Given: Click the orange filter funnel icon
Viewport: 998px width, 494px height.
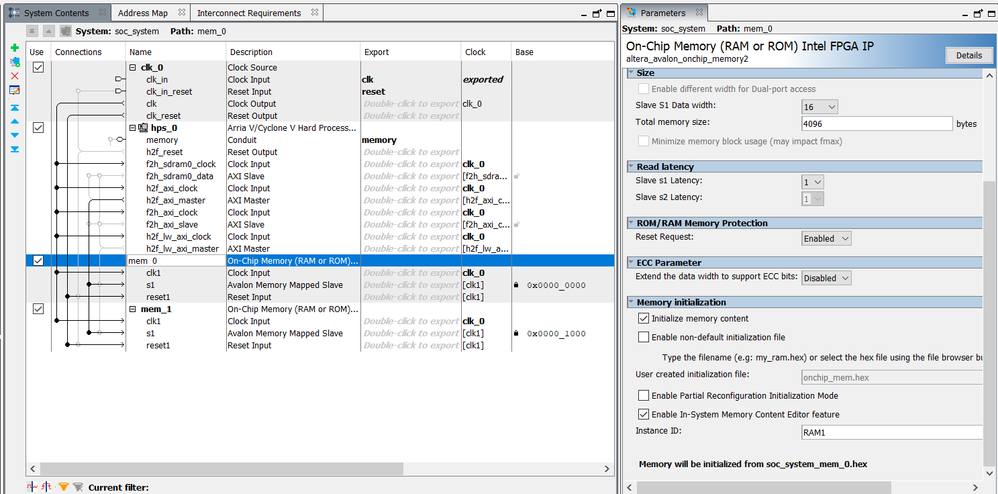Looking at the screenshot, I should [x=63, y=487].
